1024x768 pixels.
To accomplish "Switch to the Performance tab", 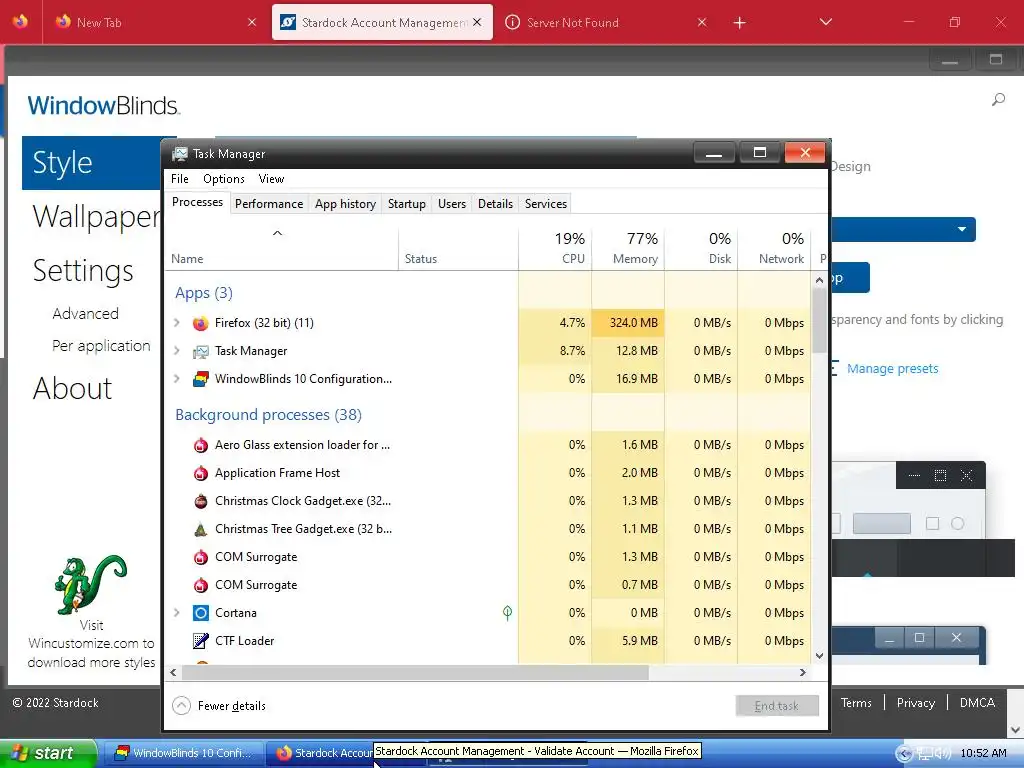I will (269, 204).
